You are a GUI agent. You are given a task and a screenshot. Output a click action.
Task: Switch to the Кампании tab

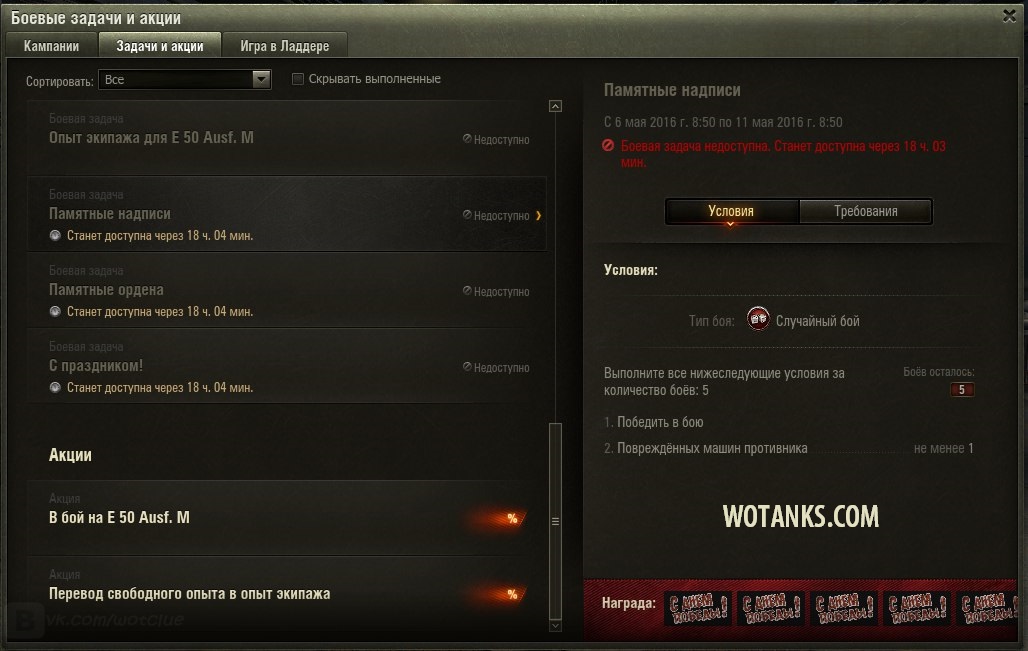pyautogui.click(x=51, y=46)
